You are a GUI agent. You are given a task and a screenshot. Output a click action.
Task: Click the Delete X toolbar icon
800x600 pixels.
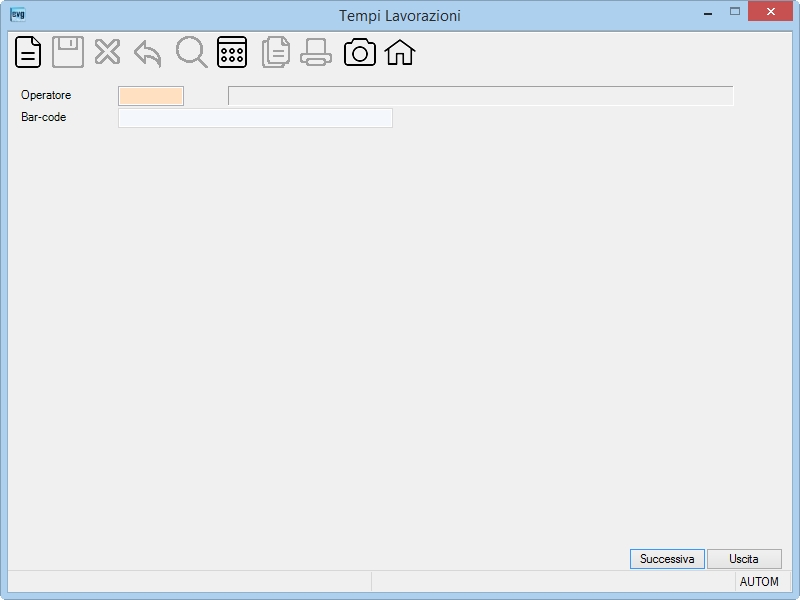107,52
